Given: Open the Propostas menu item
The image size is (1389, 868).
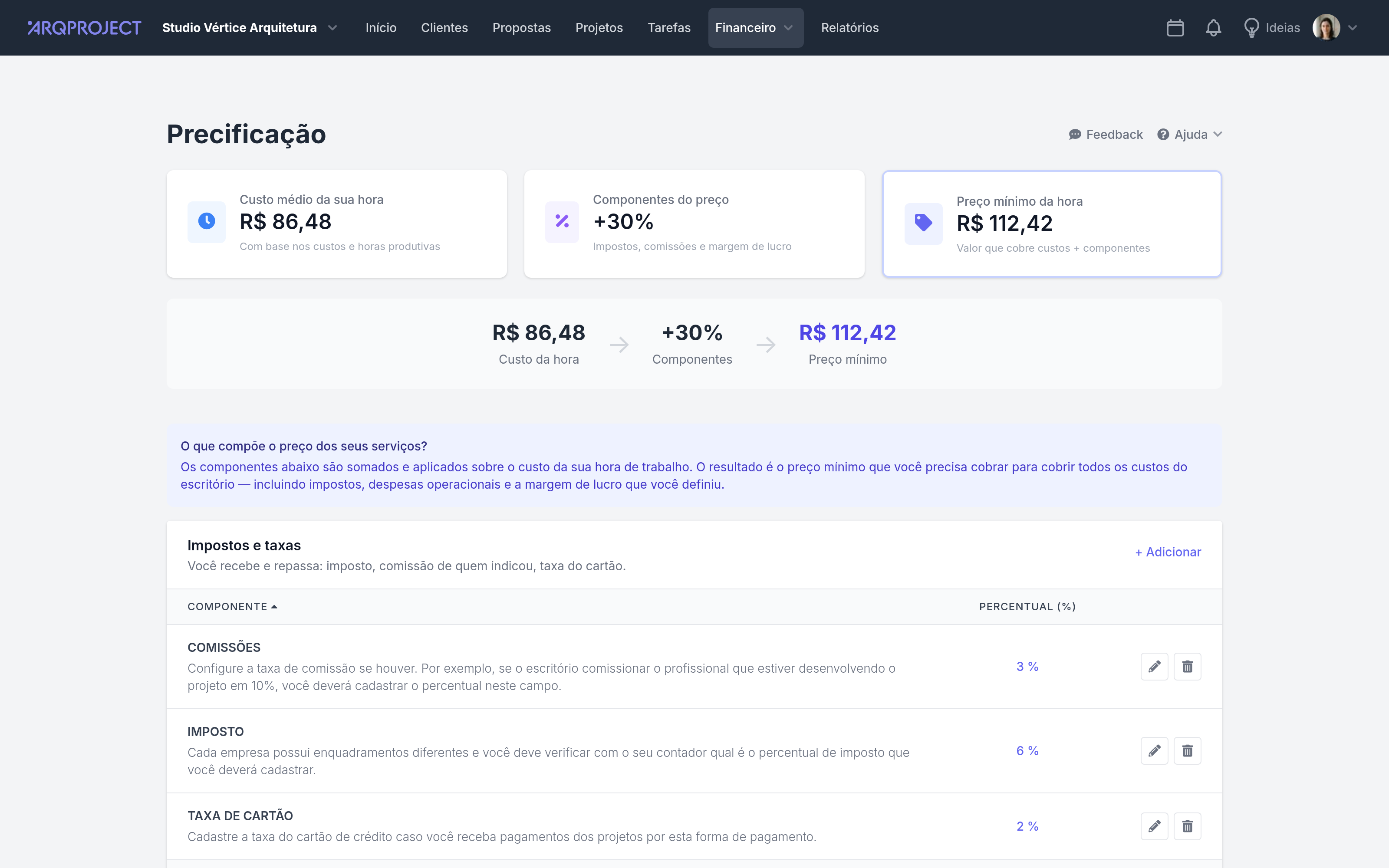Looking at the screenshot, I should (x=521, y=27).
